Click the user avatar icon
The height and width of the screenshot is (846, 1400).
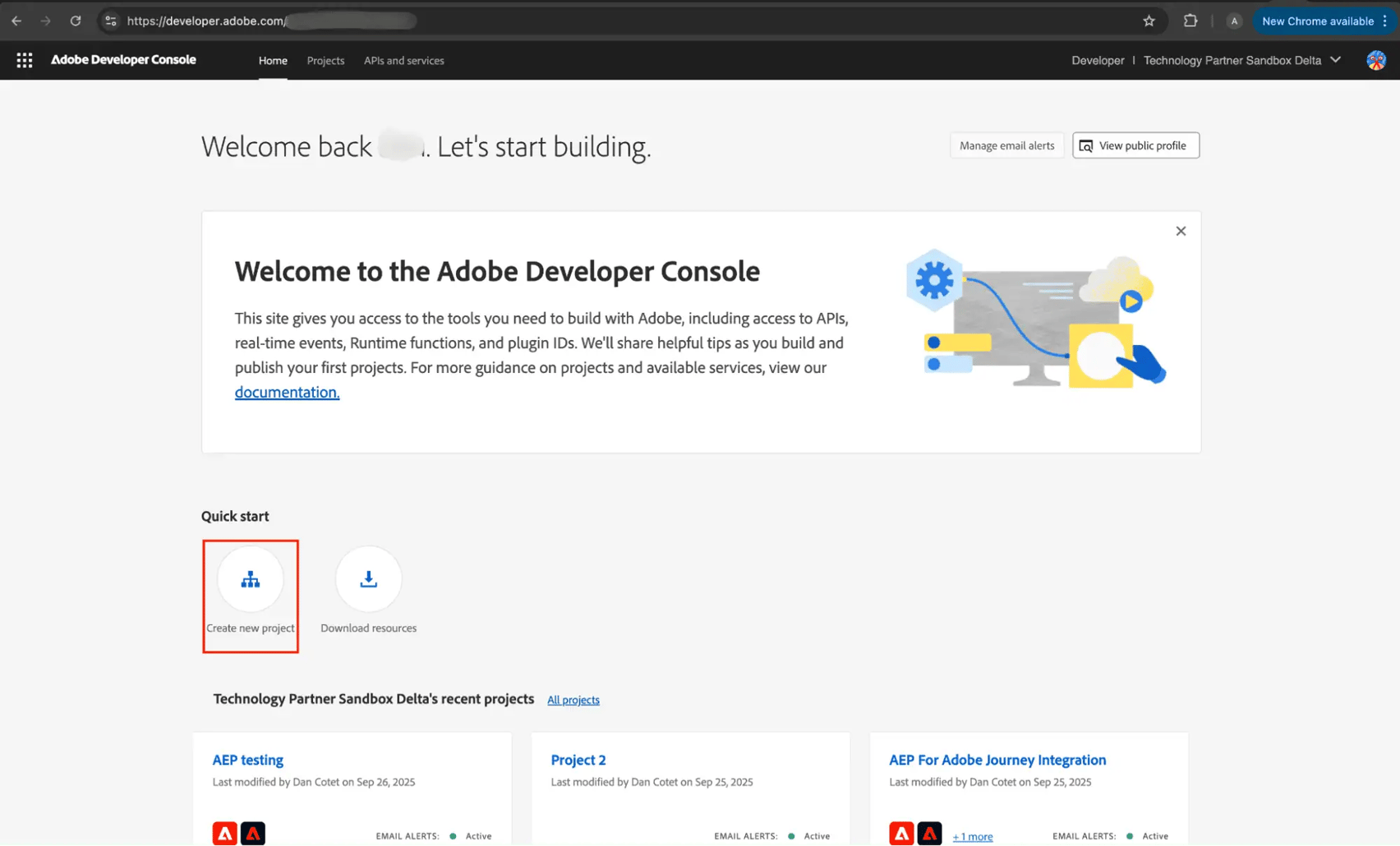tap(1375, 60)
